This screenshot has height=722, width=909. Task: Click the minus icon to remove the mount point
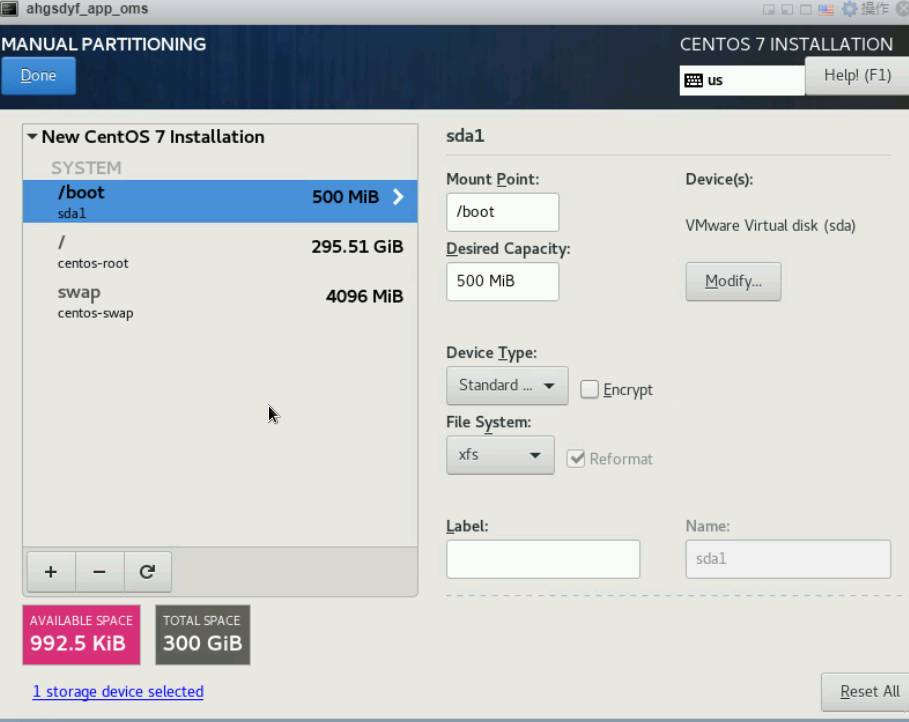[x=99, y=572]
